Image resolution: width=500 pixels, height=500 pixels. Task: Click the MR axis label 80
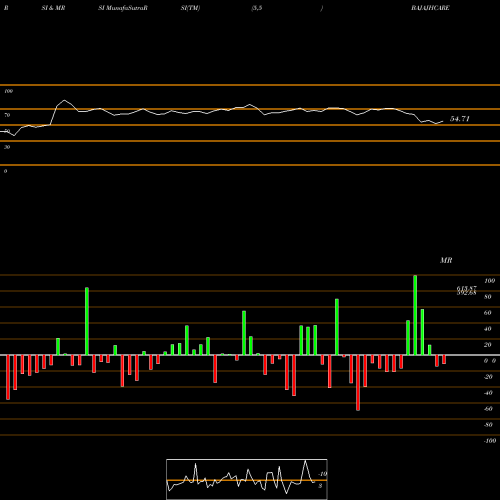487,297
